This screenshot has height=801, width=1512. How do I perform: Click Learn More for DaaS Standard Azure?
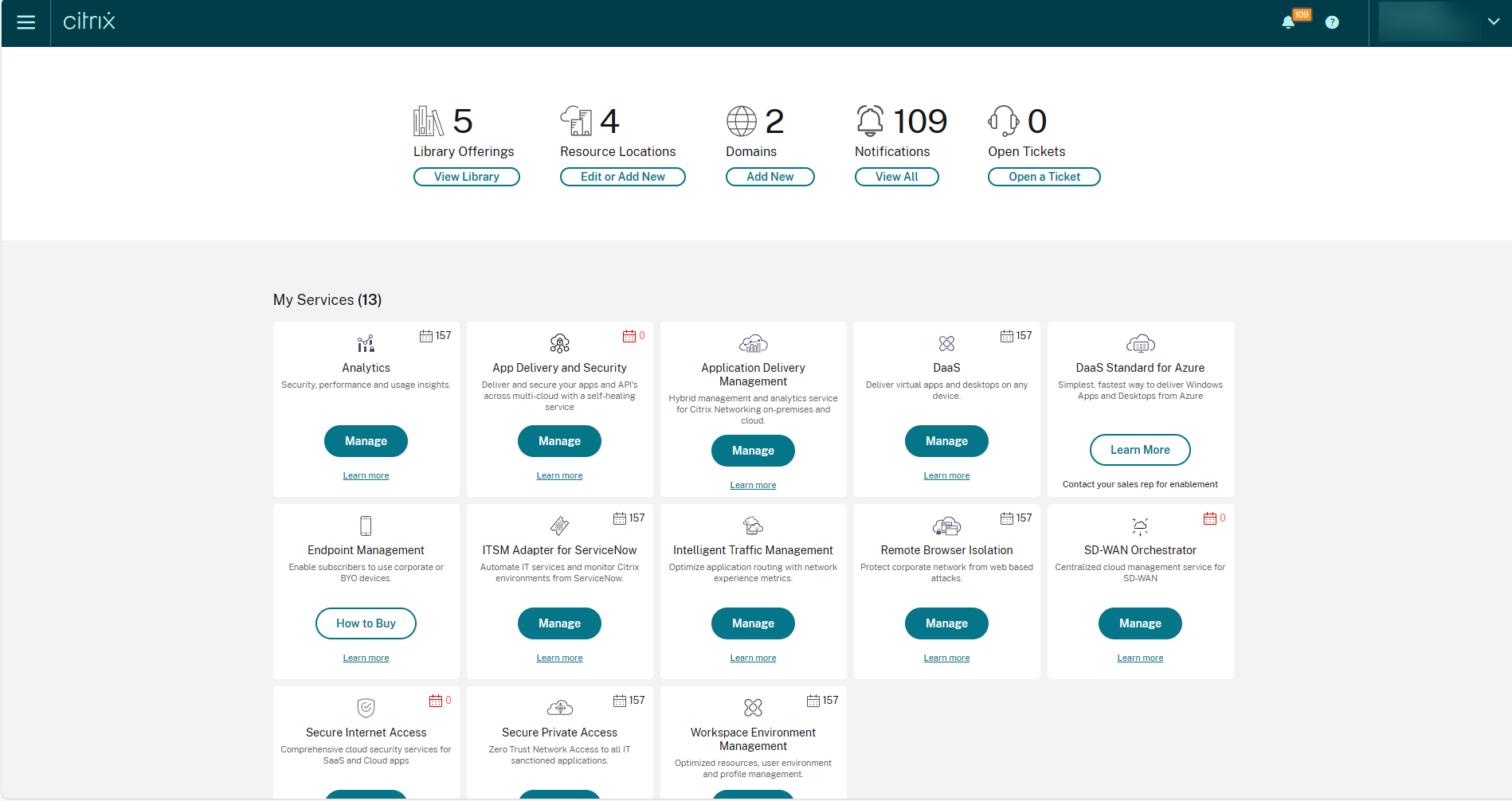tap(1140, 450)
